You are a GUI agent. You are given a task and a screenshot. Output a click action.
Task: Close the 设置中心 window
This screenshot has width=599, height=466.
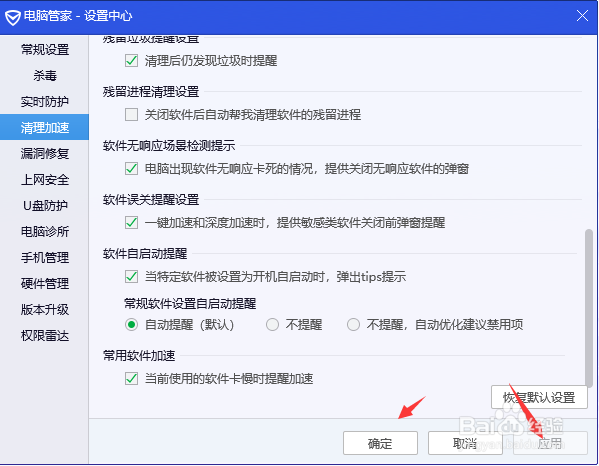pos(582,16)
